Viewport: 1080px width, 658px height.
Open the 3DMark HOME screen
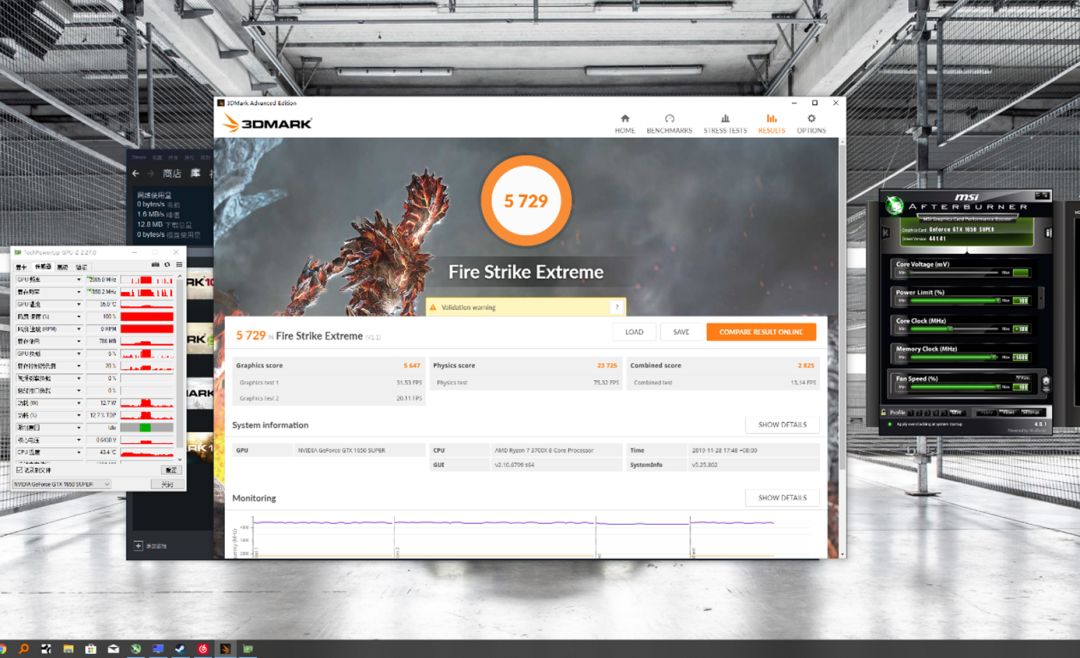(624, 122)
